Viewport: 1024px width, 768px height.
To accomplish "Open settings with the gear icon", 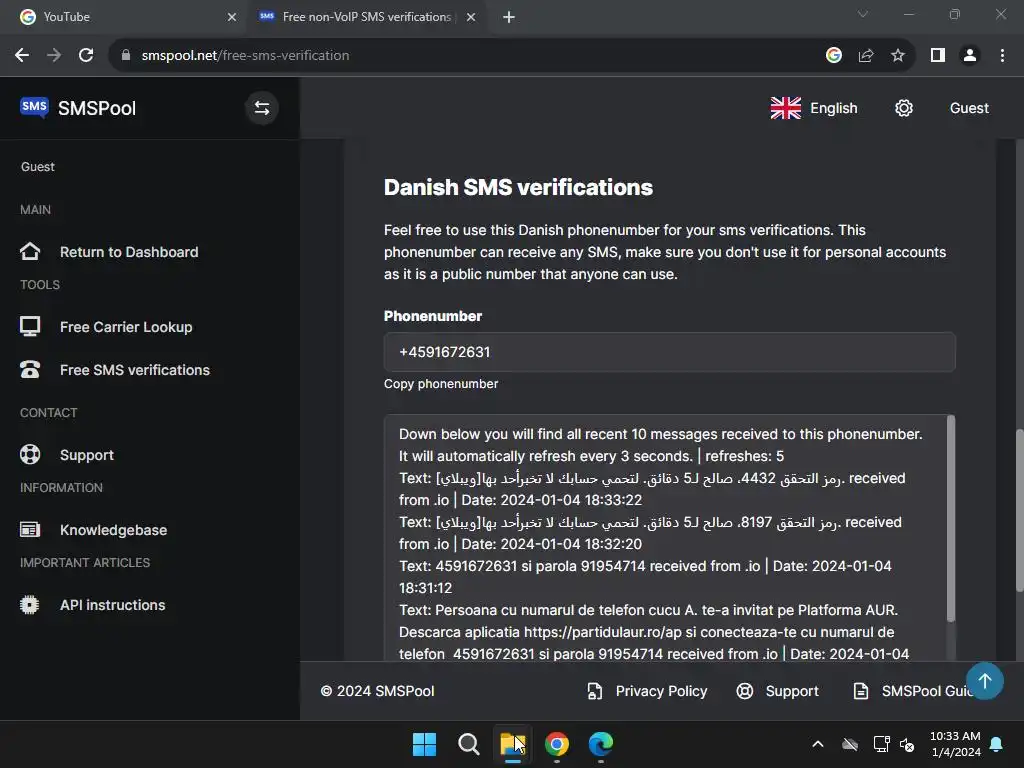I will coord(904,108).
